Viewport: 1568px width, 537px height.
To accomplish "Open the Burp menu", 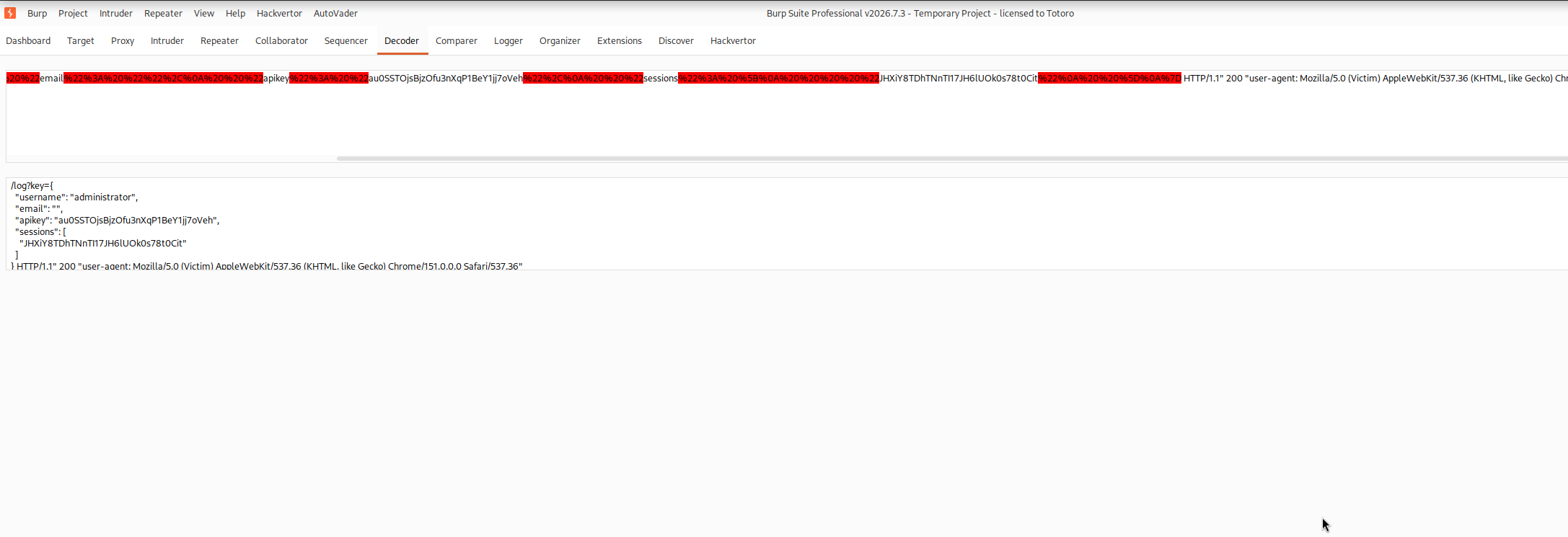I will (37, 13).
